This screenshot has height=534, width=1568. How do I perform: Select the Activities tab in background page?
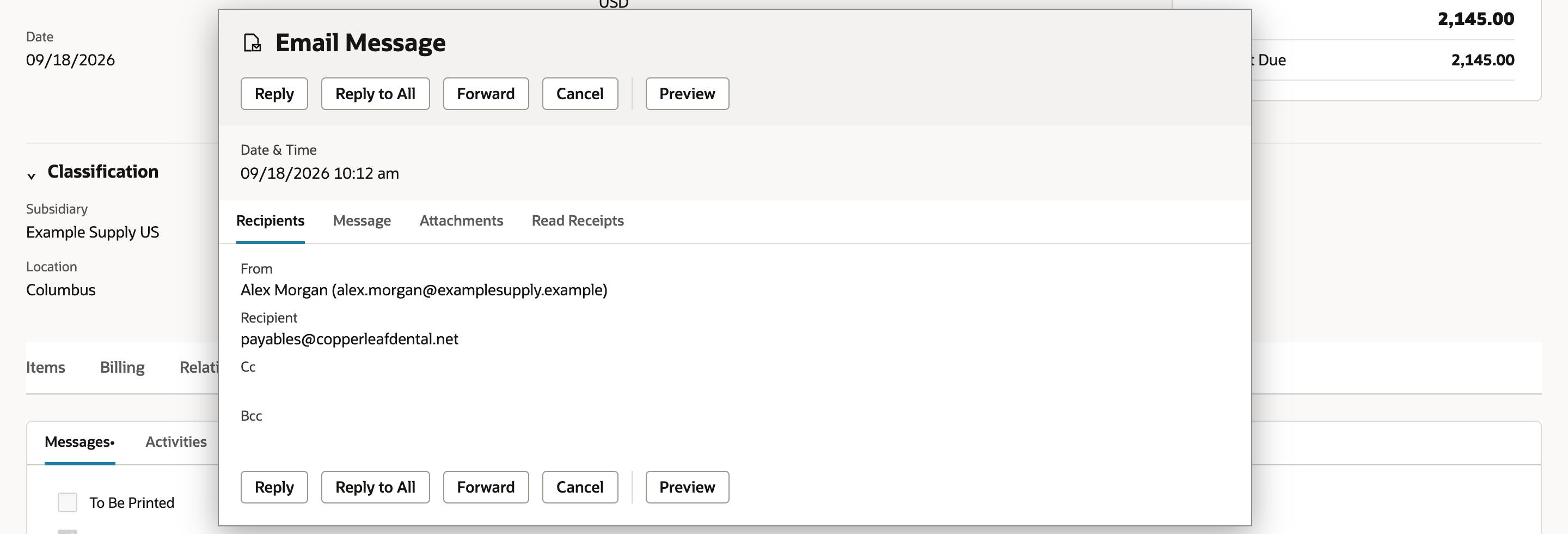pos(176,442)
